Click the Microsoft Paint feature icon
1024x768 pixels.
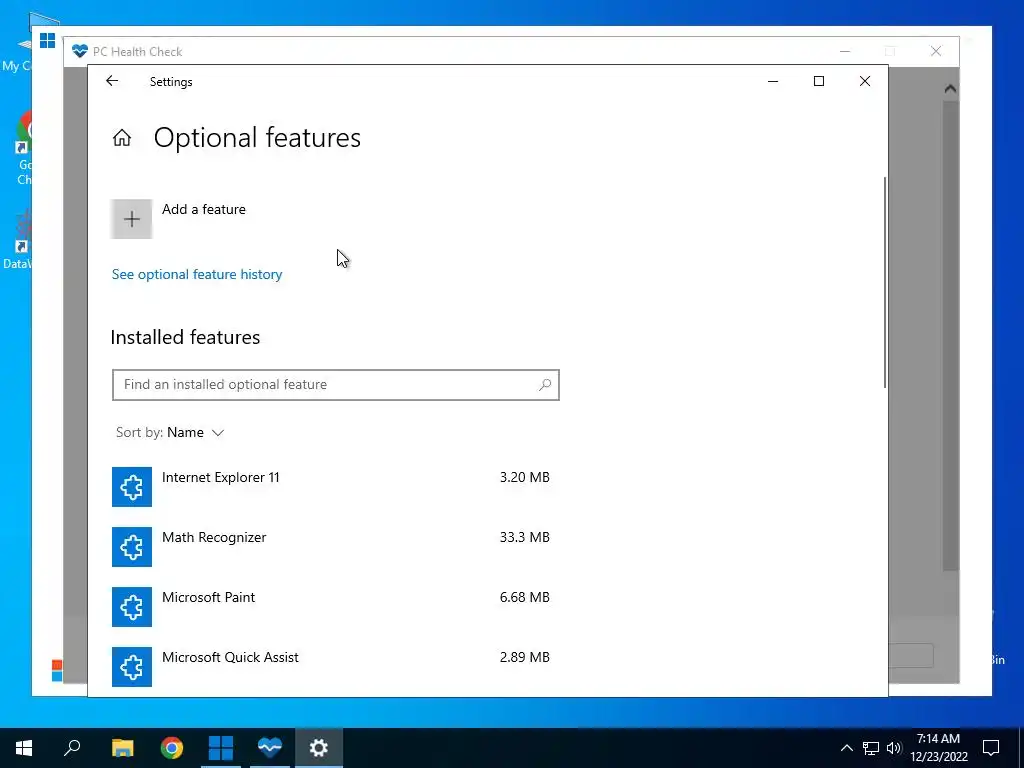[x=132, y=607]
